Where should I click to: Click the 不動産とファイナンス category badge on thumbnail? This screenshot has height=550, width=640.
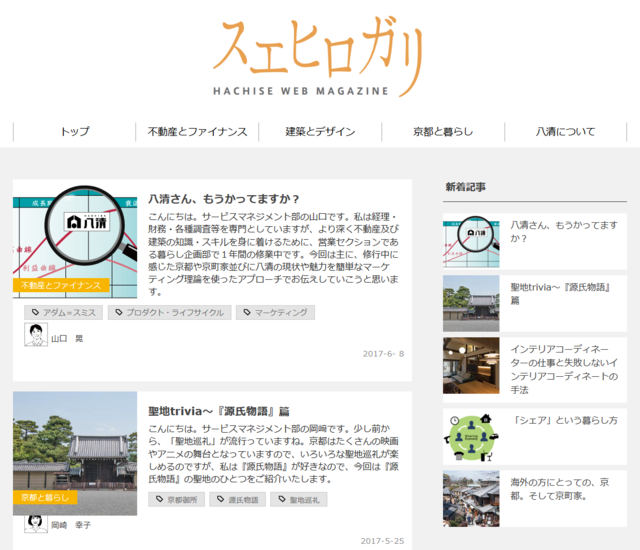(x=61, y=285)
